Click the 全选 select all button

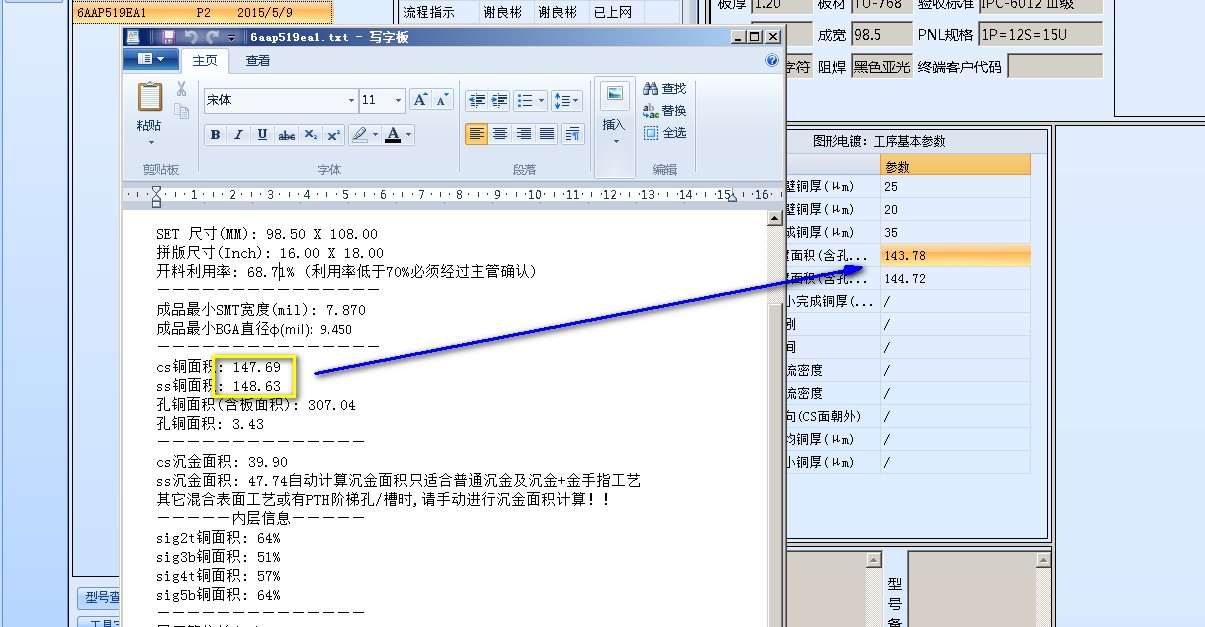tap(665, 133)
